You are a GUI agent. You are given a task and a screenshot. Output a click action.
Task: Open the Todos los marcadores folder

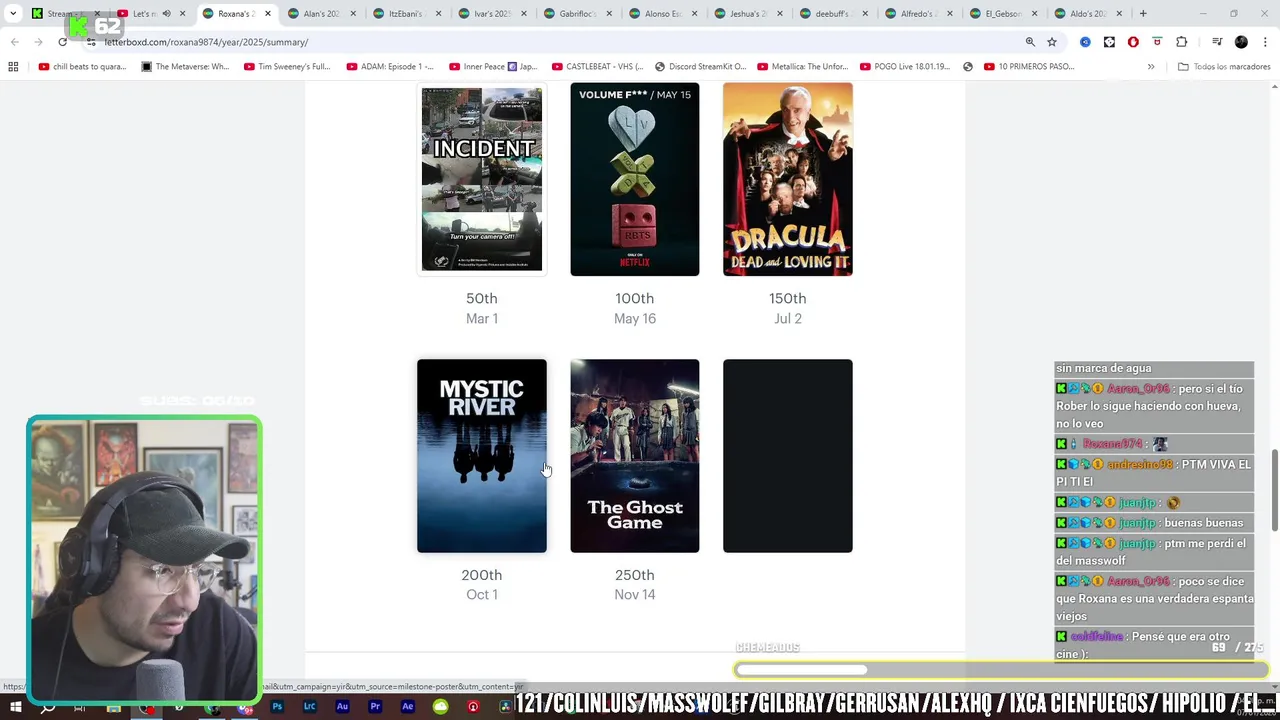1225,67
